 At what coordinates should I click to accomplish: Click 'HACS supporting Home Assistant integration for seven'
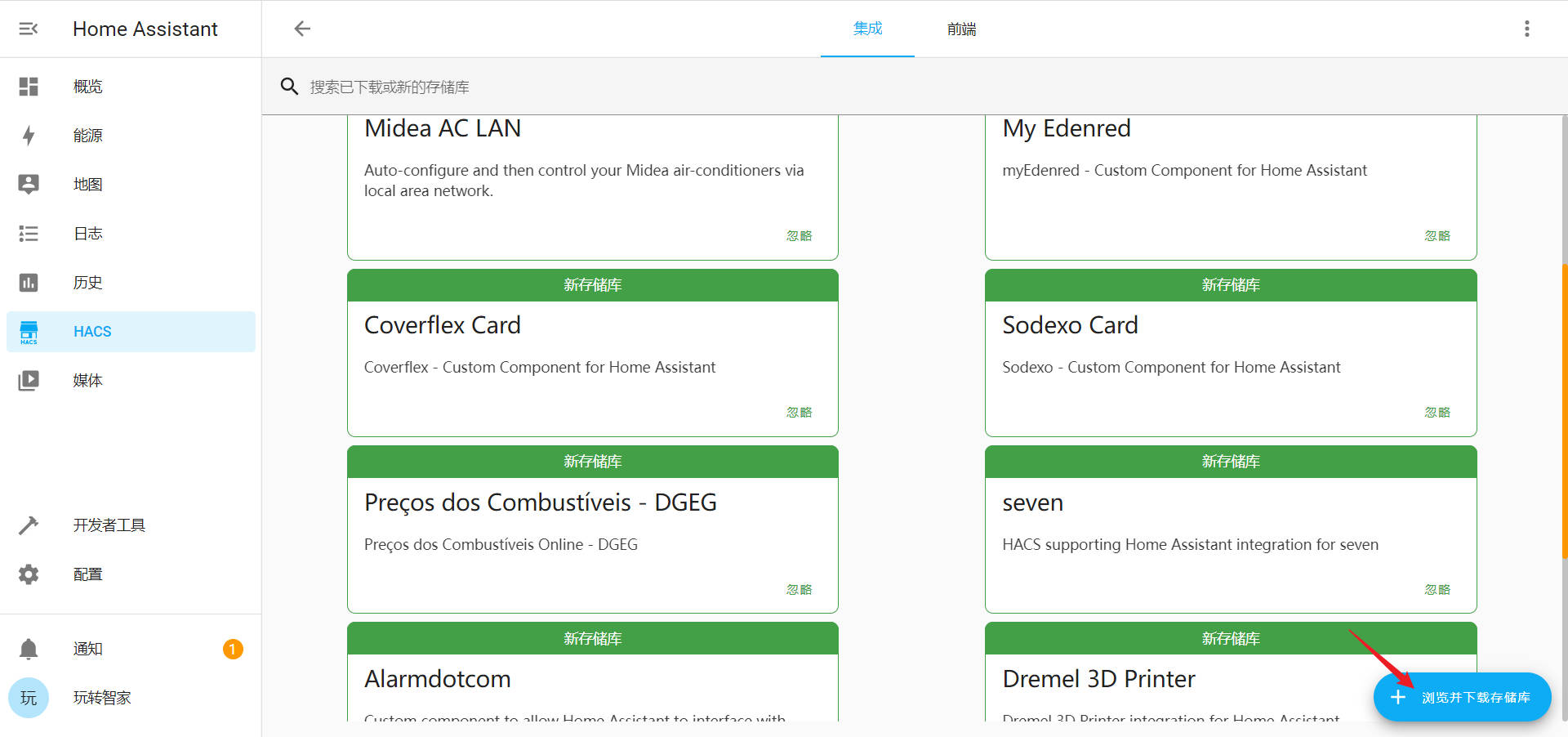1190,544
